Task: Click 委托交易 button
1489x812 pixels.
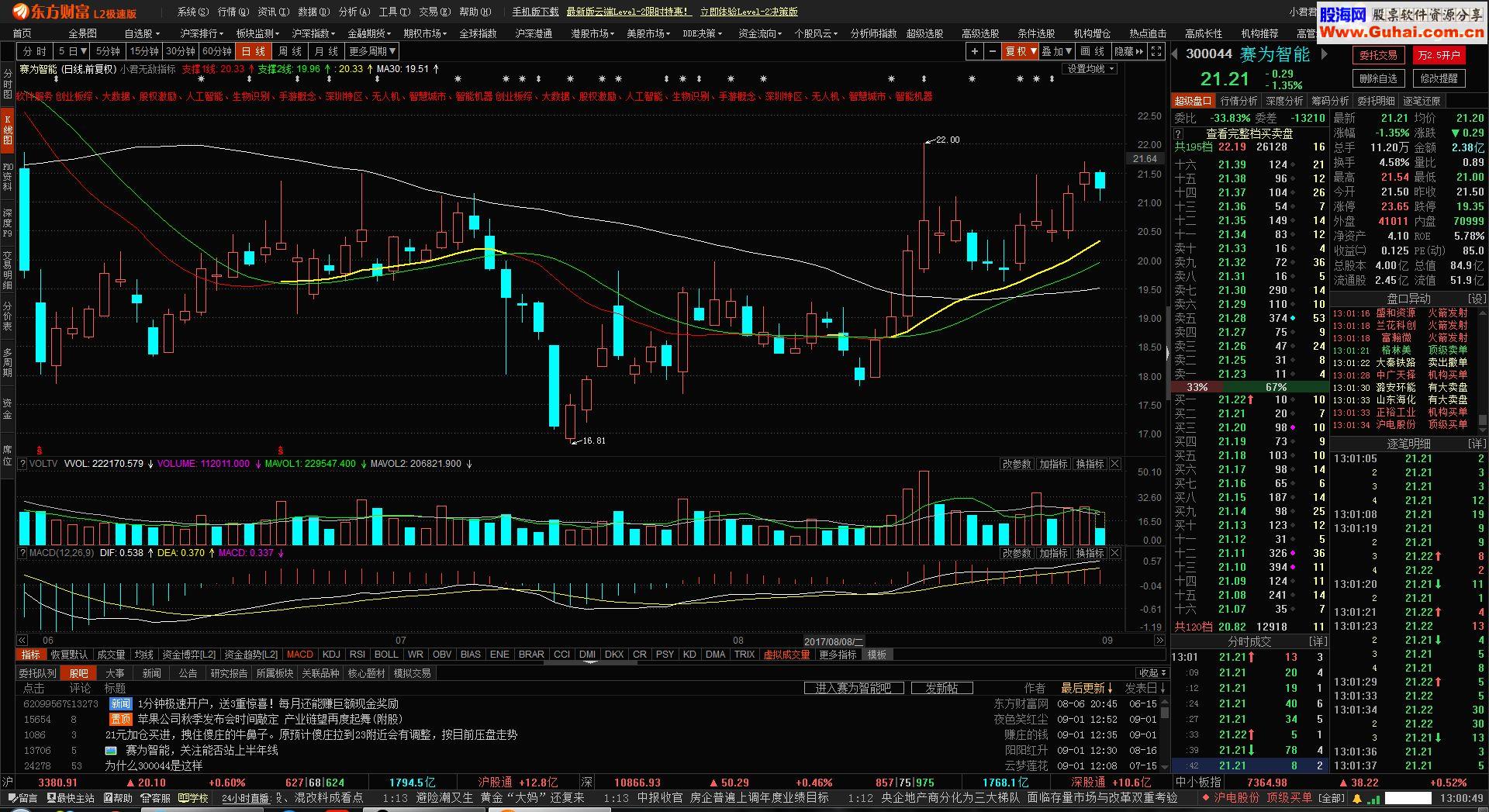Action: pos(1378,55)
